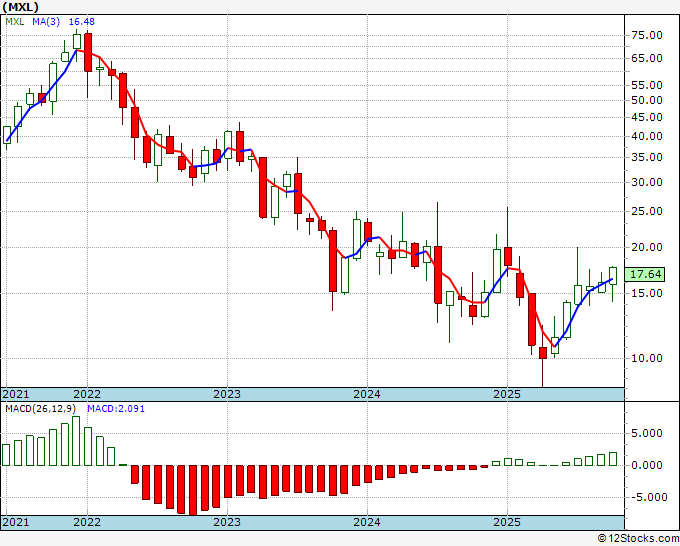Click the 75.00 price axis label

click(647, 36)
